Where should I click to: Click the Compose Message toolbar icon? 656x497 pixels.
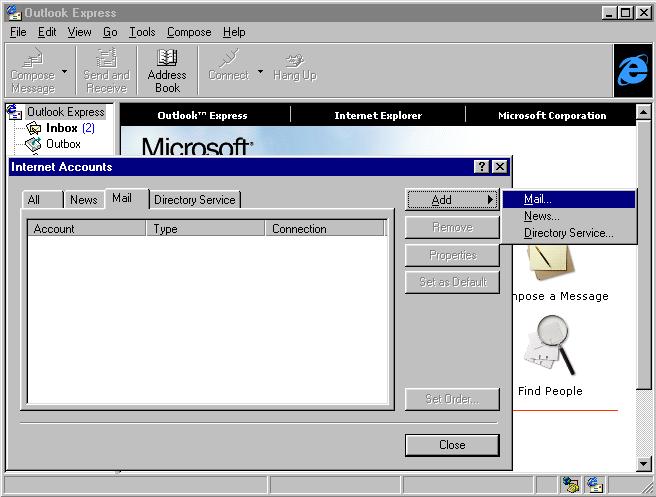[33, 70]
